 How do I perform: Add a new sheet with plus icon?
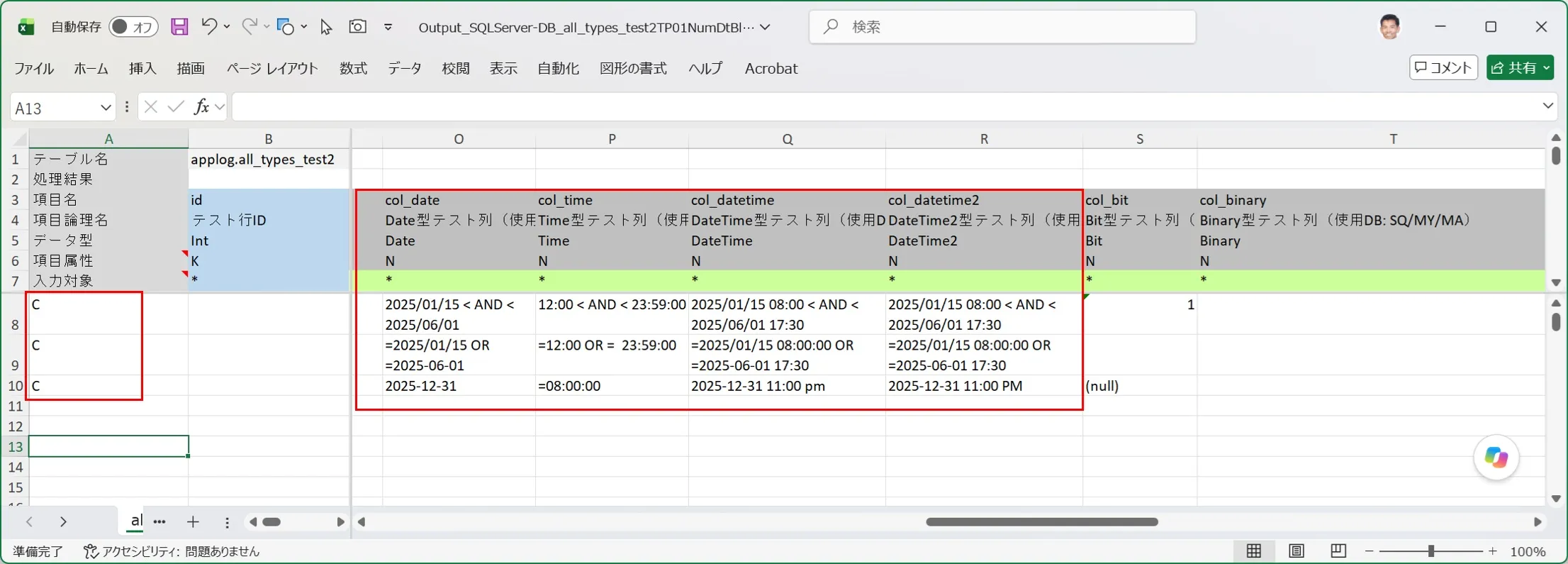(x=193, y=522)
